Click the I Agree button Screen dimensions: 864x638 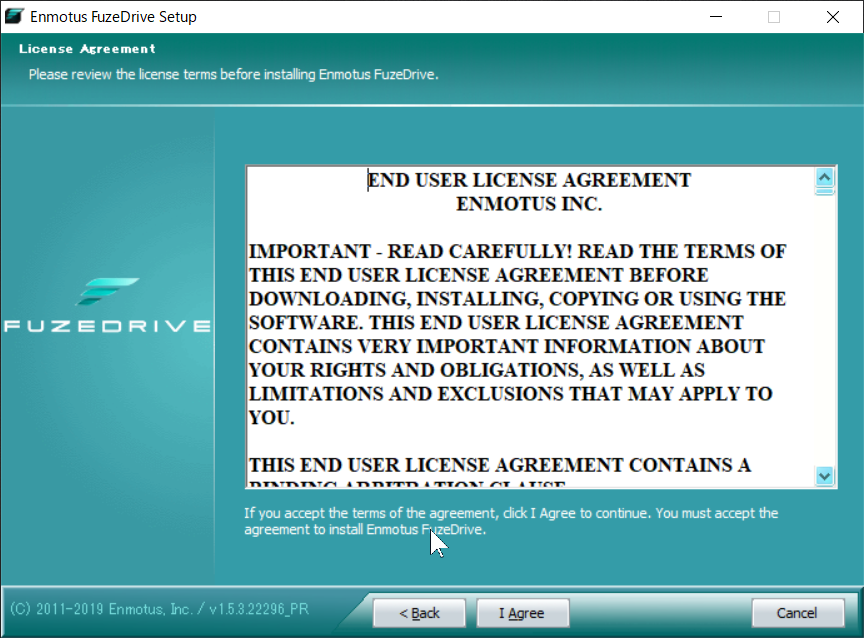coord(522,613)
